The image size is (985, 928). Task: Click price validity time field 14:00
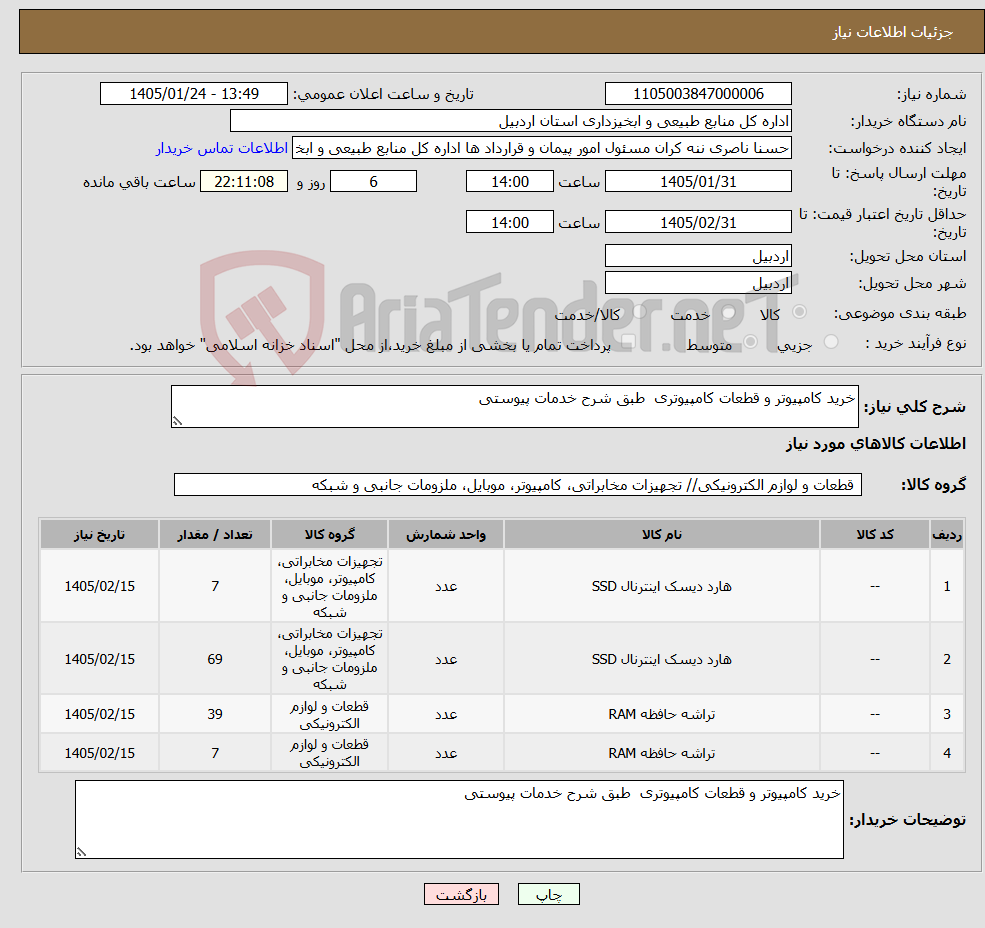tap(509, 222)
